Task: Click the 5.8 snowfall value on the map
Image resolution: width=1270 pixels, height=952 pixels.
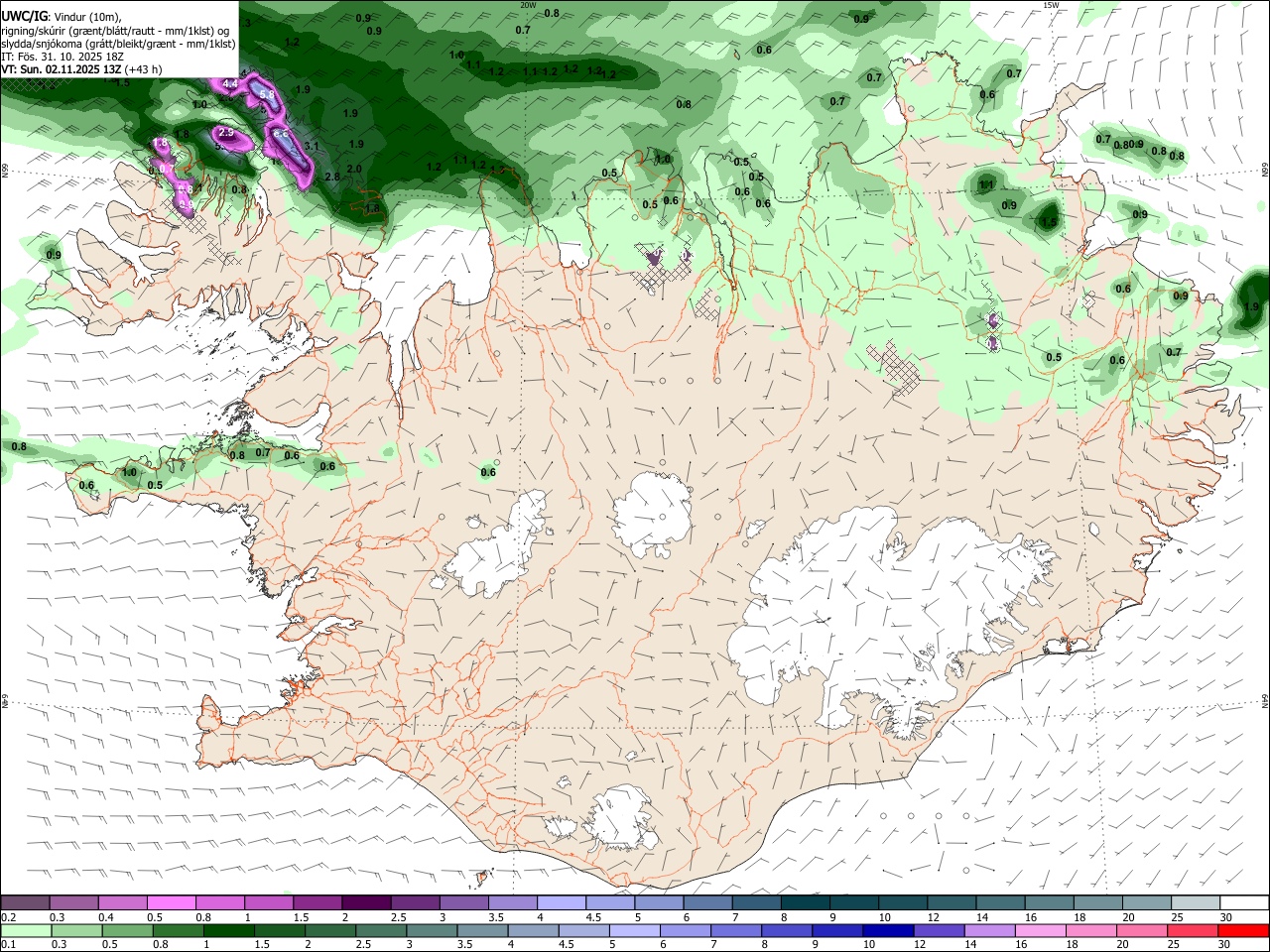Action: tap(267, 94)
